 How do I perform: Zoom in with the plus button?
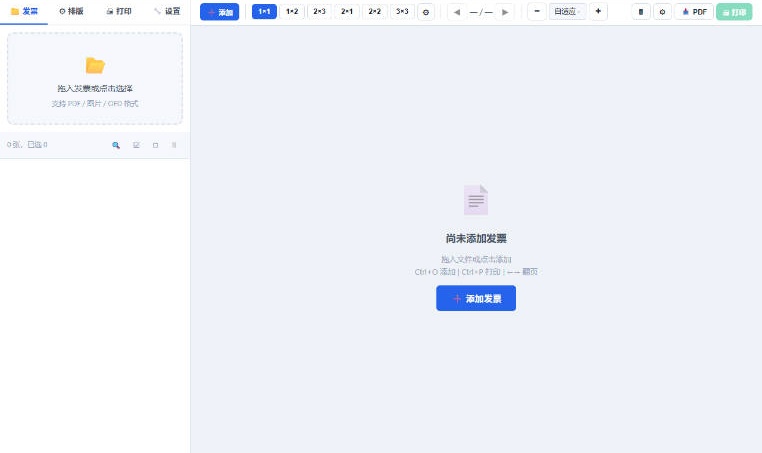click(x=598, y=11)
